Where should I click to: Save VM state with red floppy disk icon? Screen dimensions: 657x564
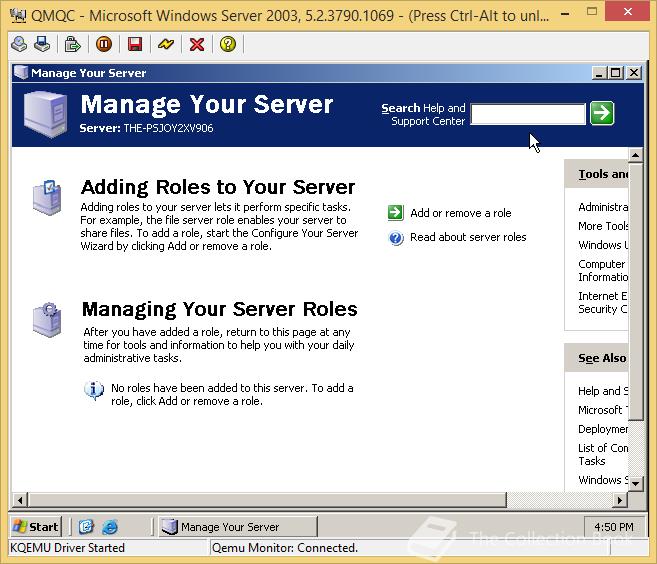135,44
